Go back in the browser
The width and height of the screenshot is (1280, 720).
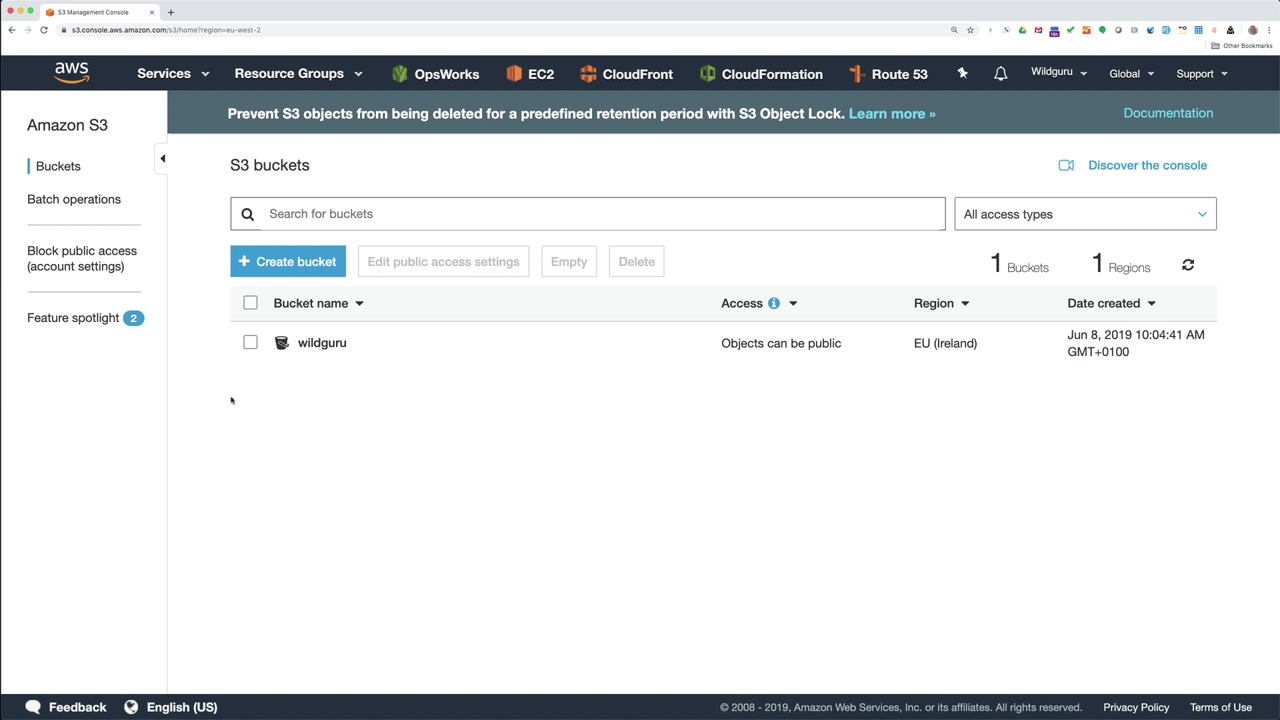[x=12, y=30]
